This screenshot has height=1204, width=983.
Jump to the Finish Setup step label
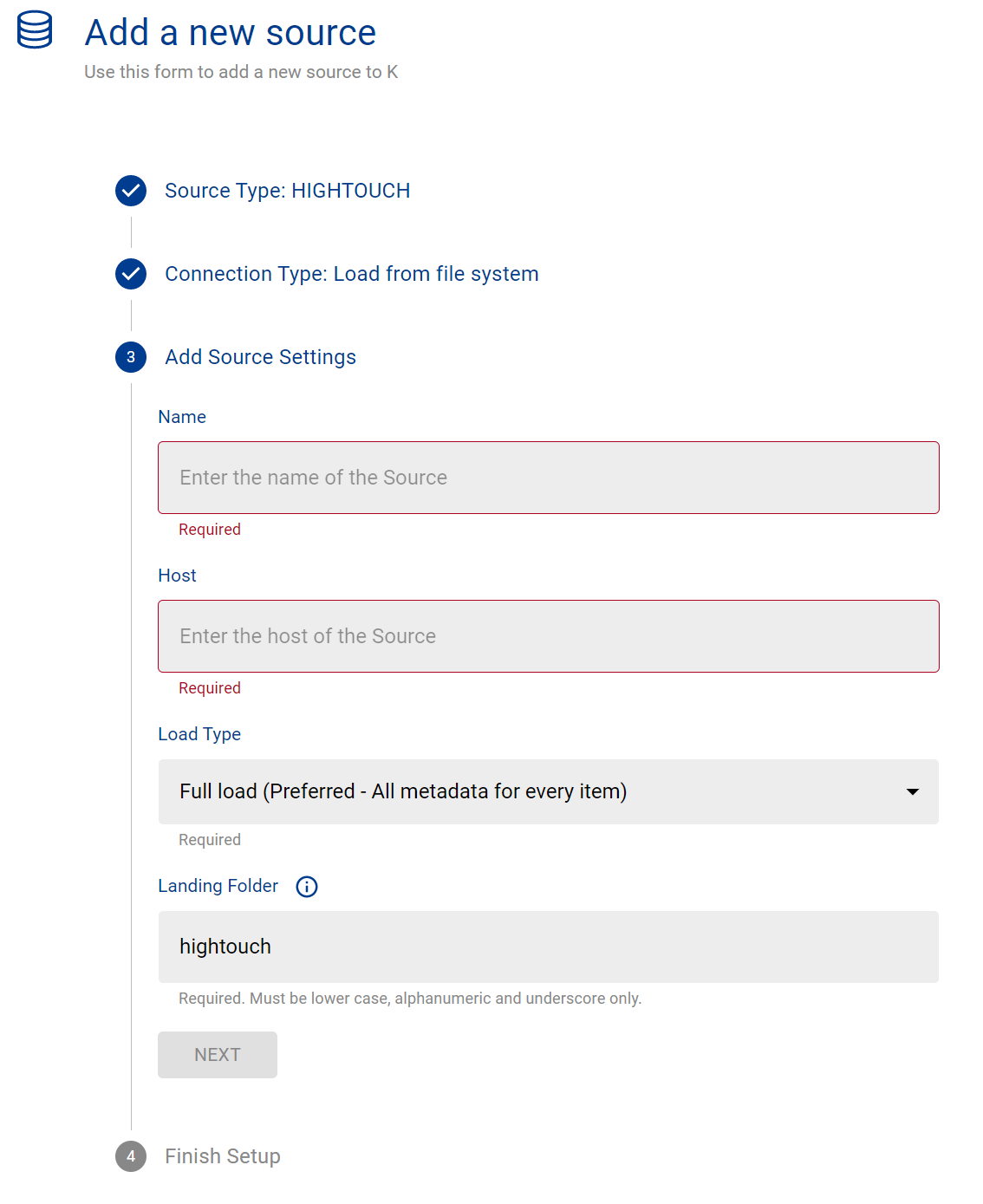223,1156
